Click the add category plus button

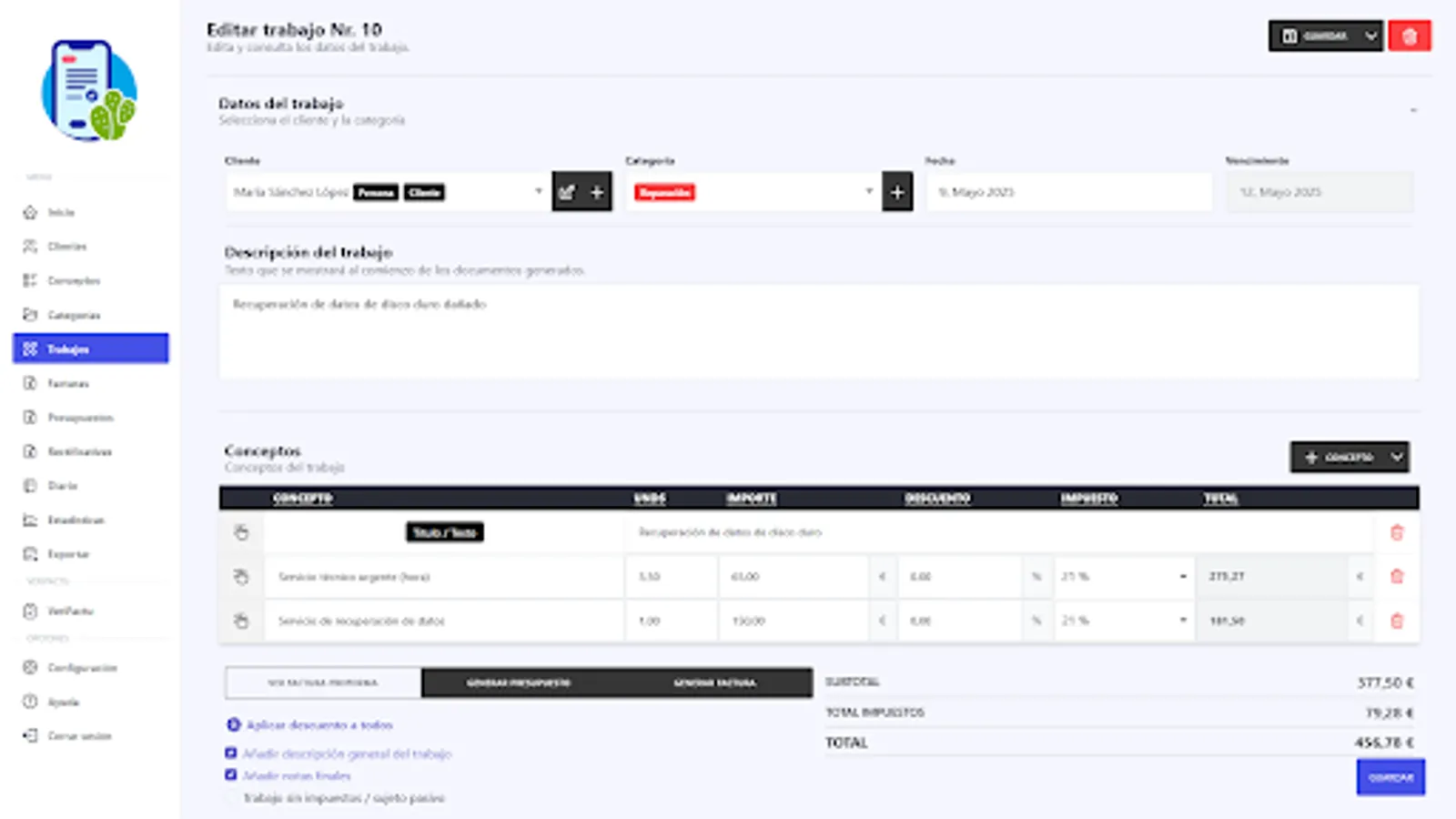tap(897, 191)
